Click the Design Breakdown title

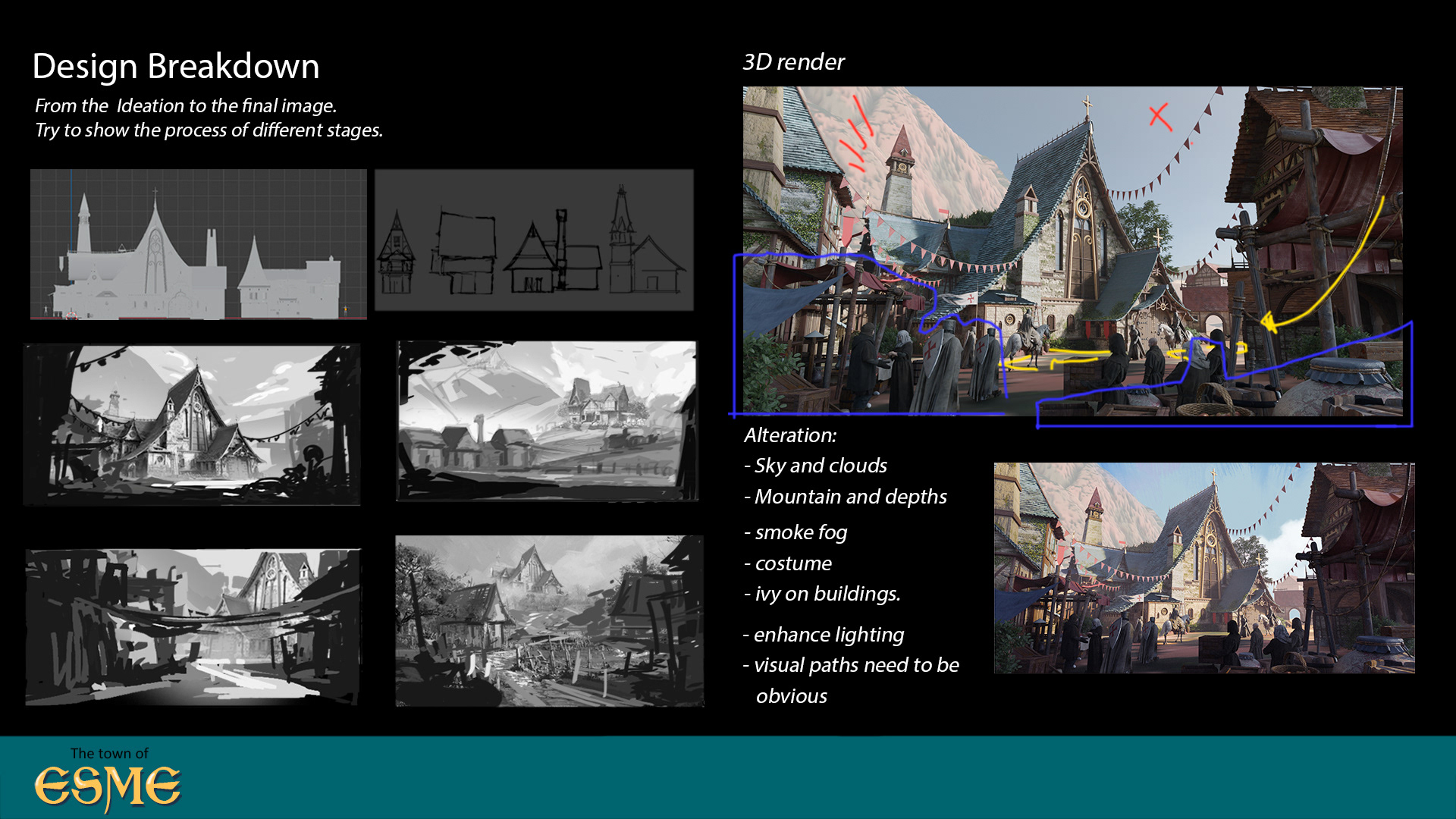pos(176,67)
